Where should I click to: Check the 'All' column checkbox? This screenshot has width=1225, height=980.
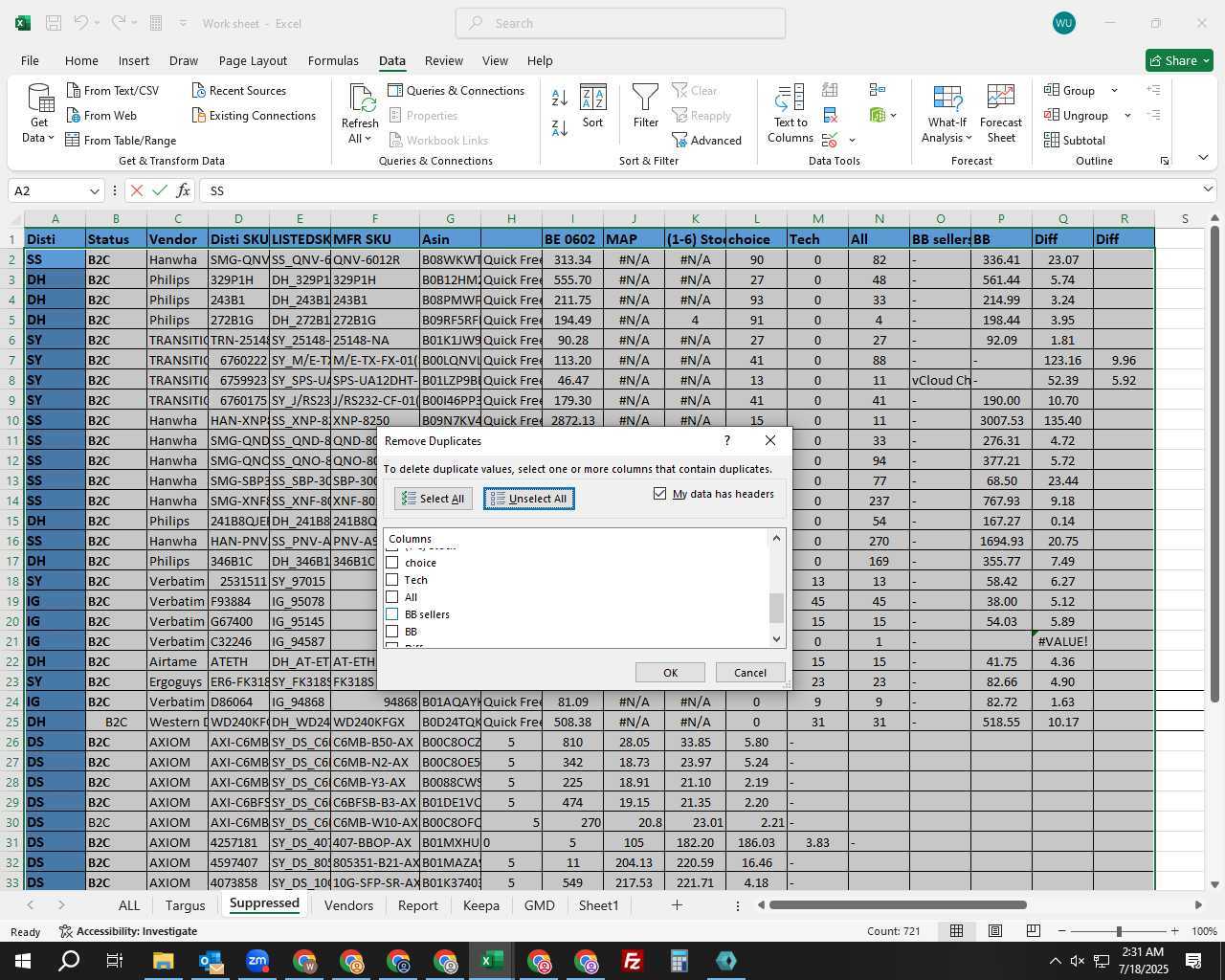point(391,597)
